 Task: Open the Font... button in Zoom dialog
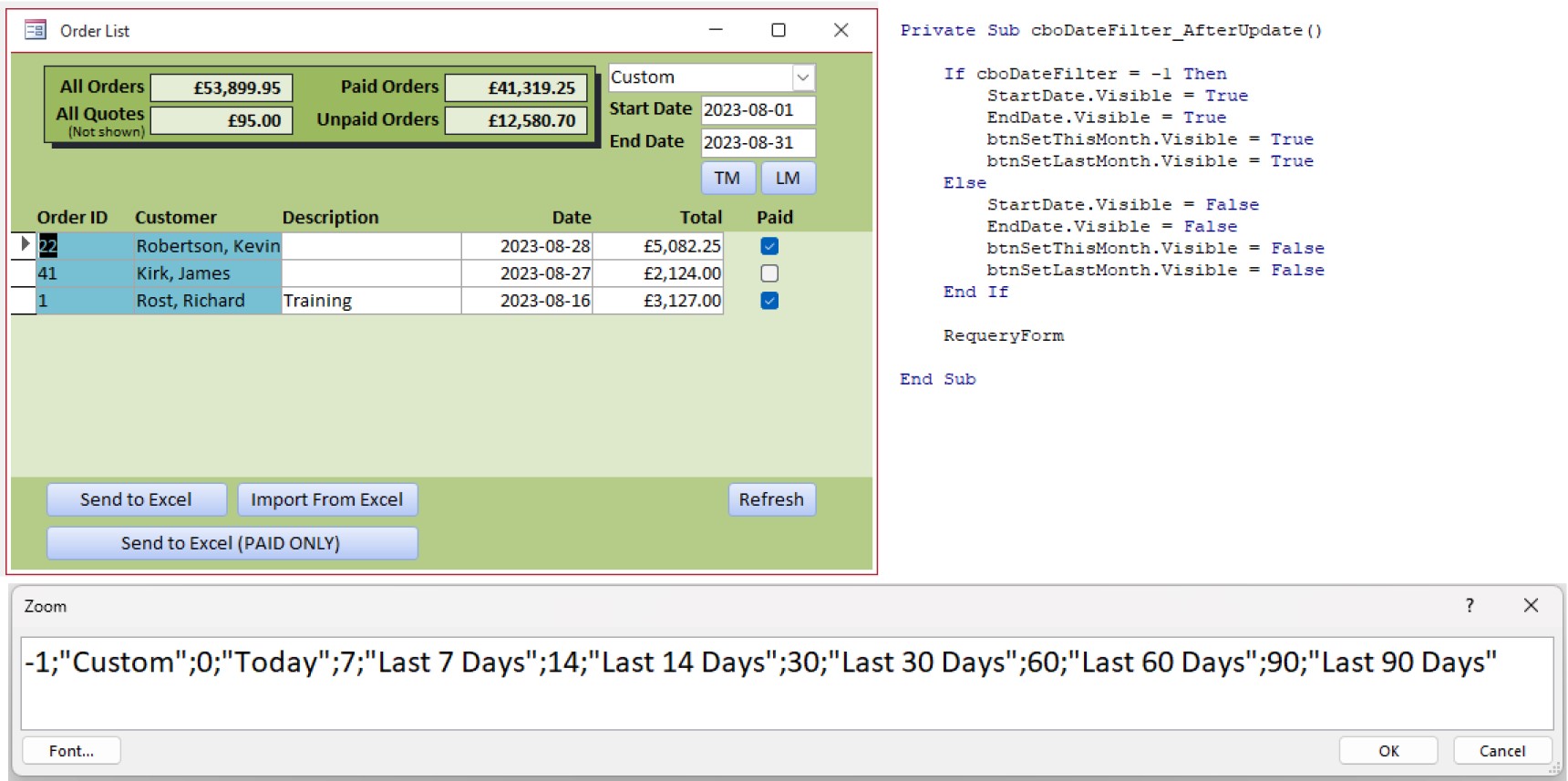[71, 751]
